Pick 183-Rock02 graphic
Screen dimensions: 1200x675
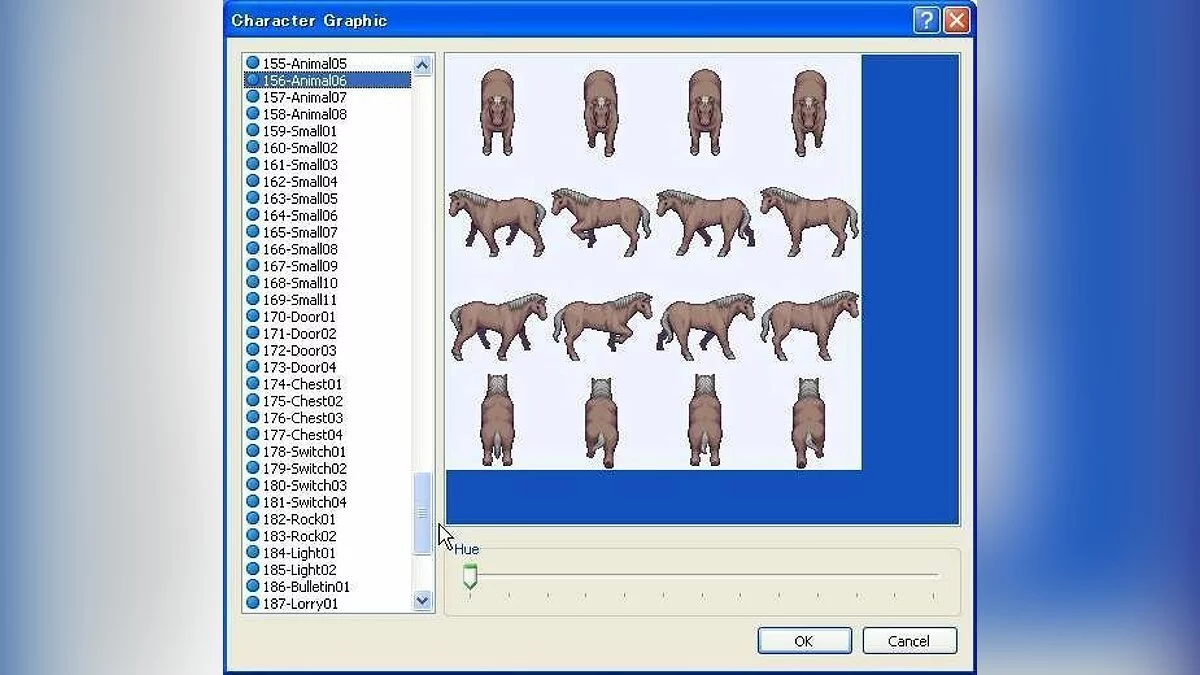328,536
